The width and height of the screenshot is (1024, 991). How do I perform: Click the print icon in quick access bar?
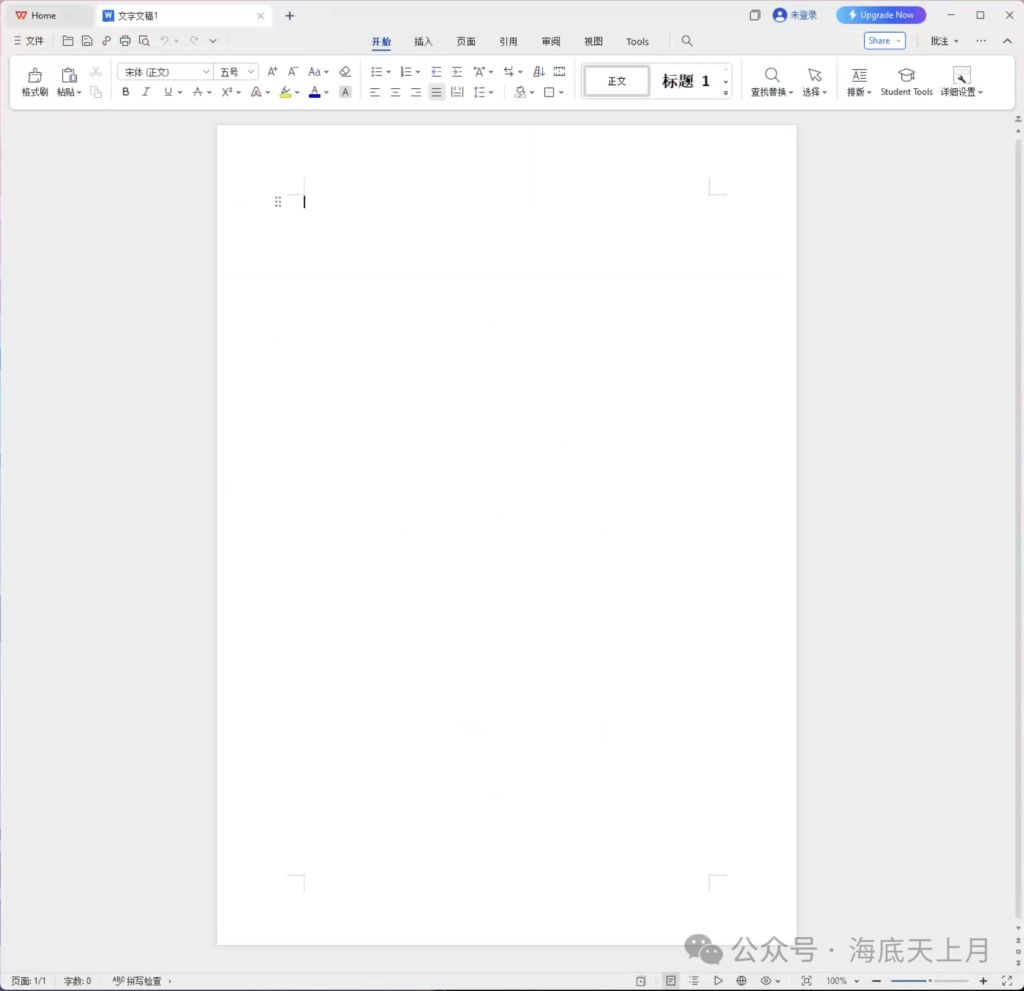tap(125, 41)
